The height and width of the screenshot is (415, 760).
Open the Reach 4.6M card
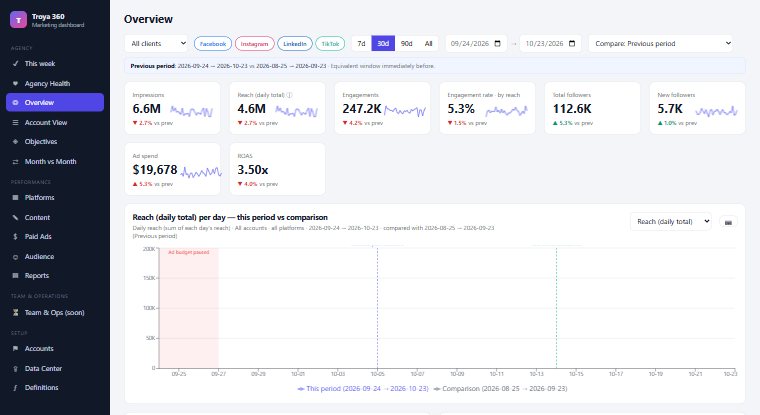tap(277, 108)
